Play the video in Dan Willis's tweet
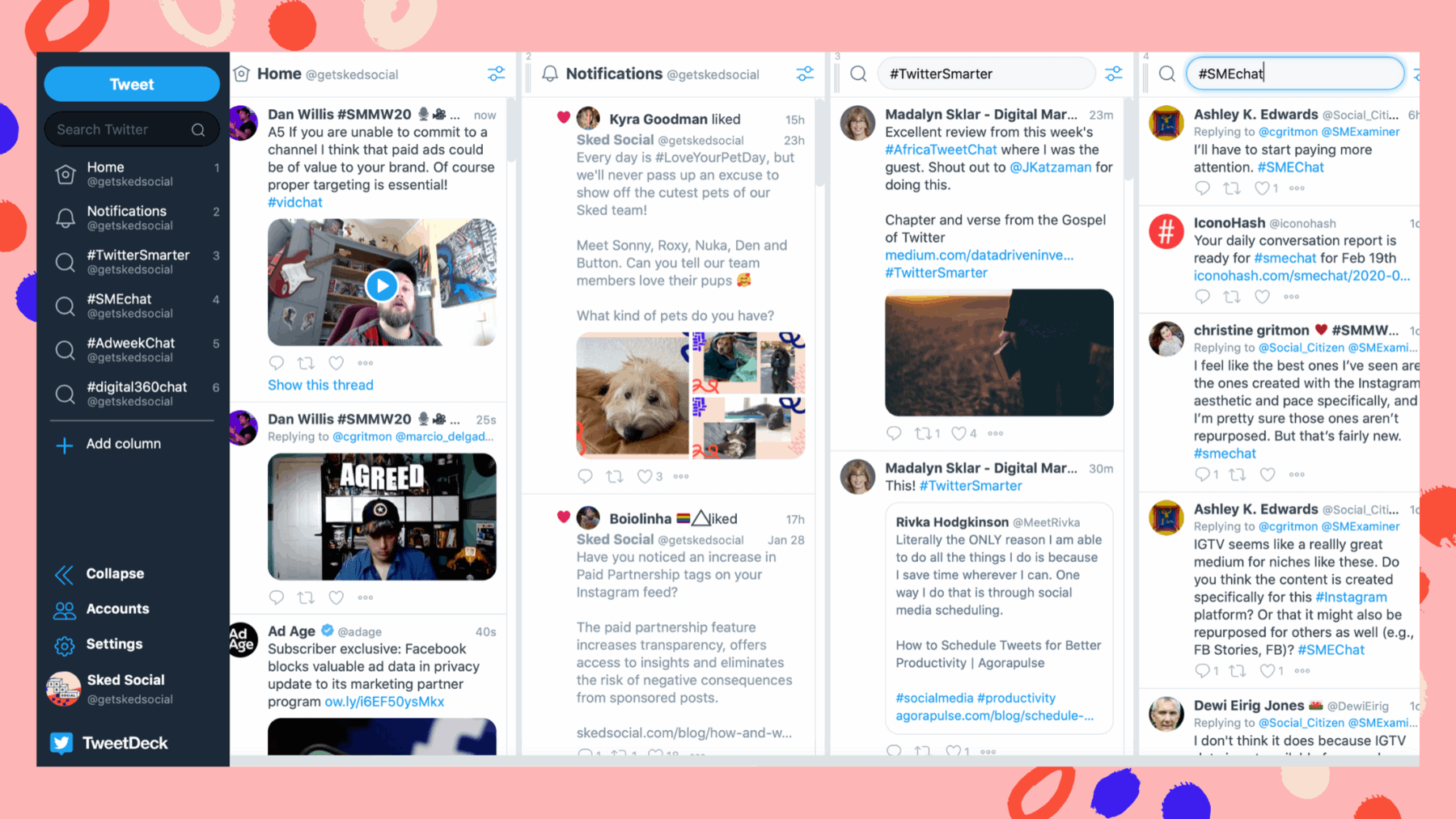1456x819 pixels. pyautogui.click(x=381, y=285)
